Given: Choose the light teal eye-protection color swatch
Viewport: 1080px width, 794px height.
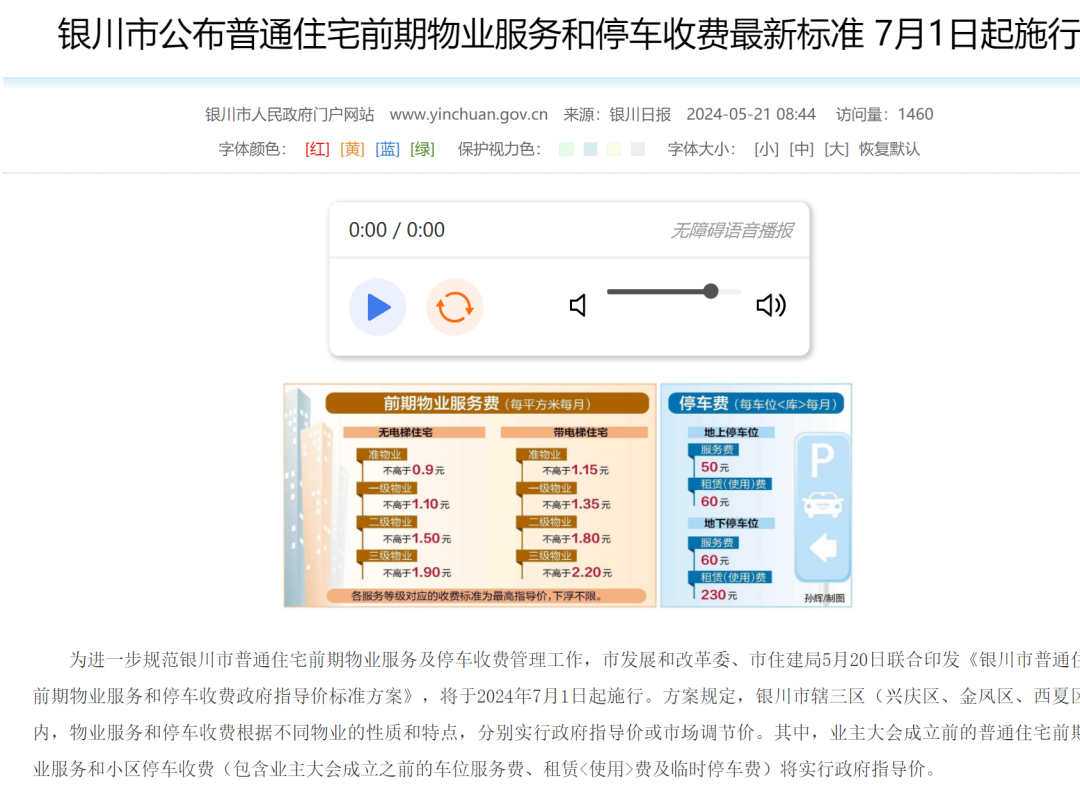Looking at the screenshot, I should [x=590, y=149].
